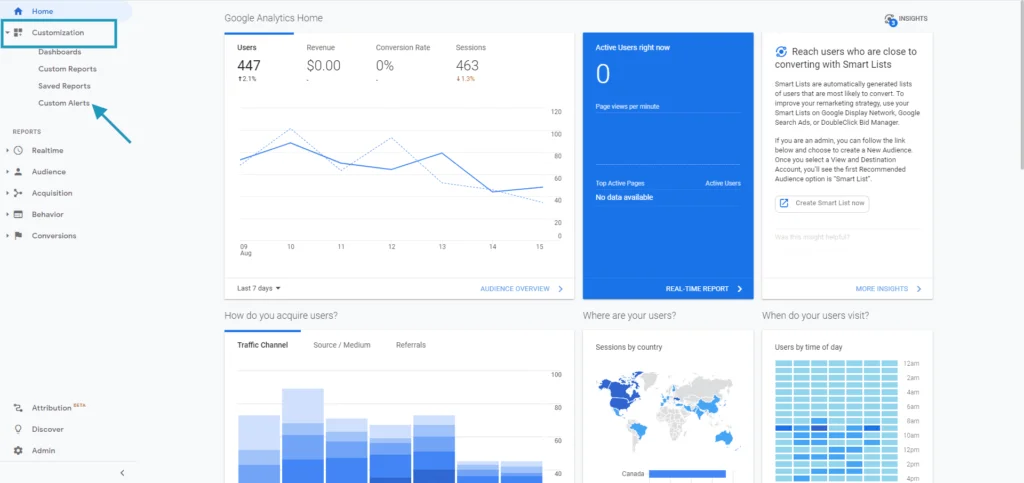1024x483 pixels.
Task: Click the Home icon in sidebar
Action: pyautogui.click(x=18, y=11)
